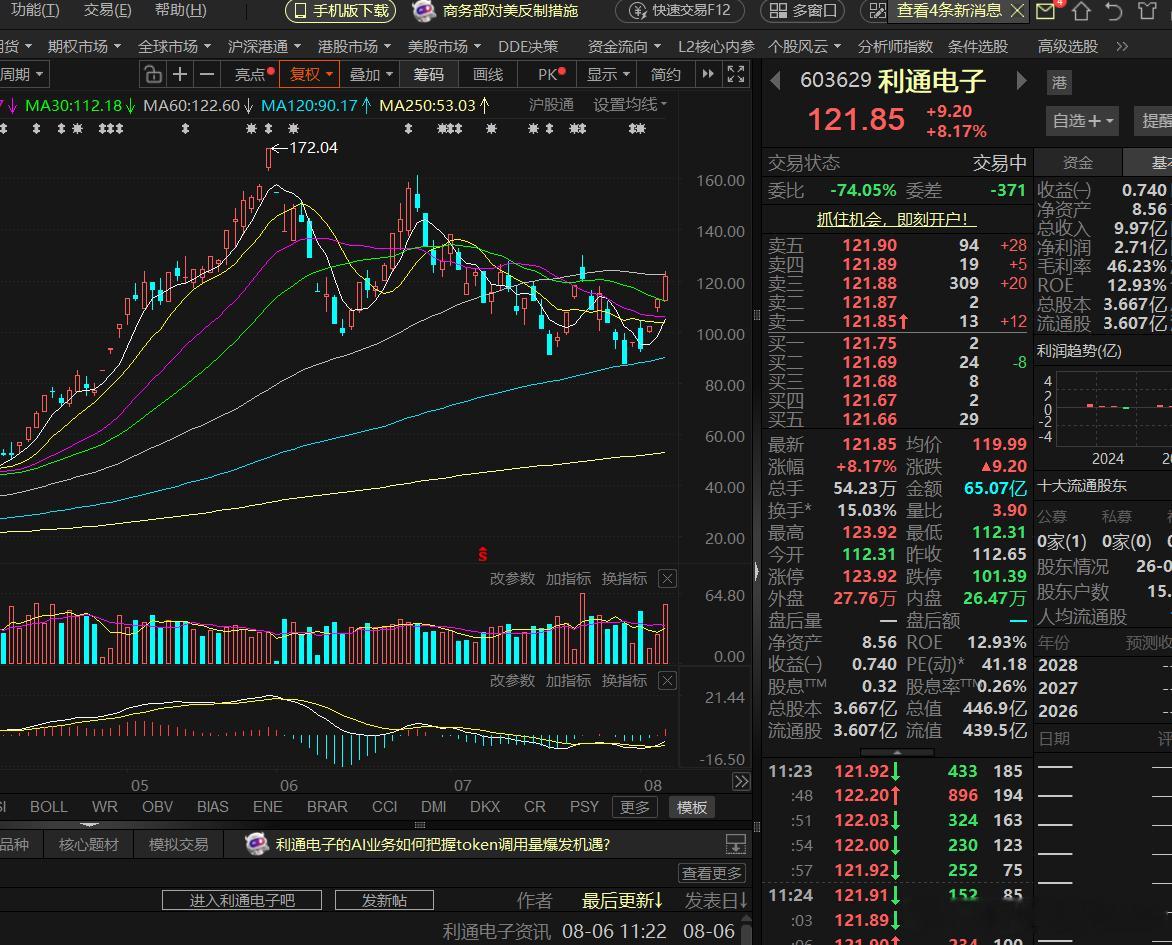Expand 资金流向 menu
1172x945 pixels.
tap(624, 46)
